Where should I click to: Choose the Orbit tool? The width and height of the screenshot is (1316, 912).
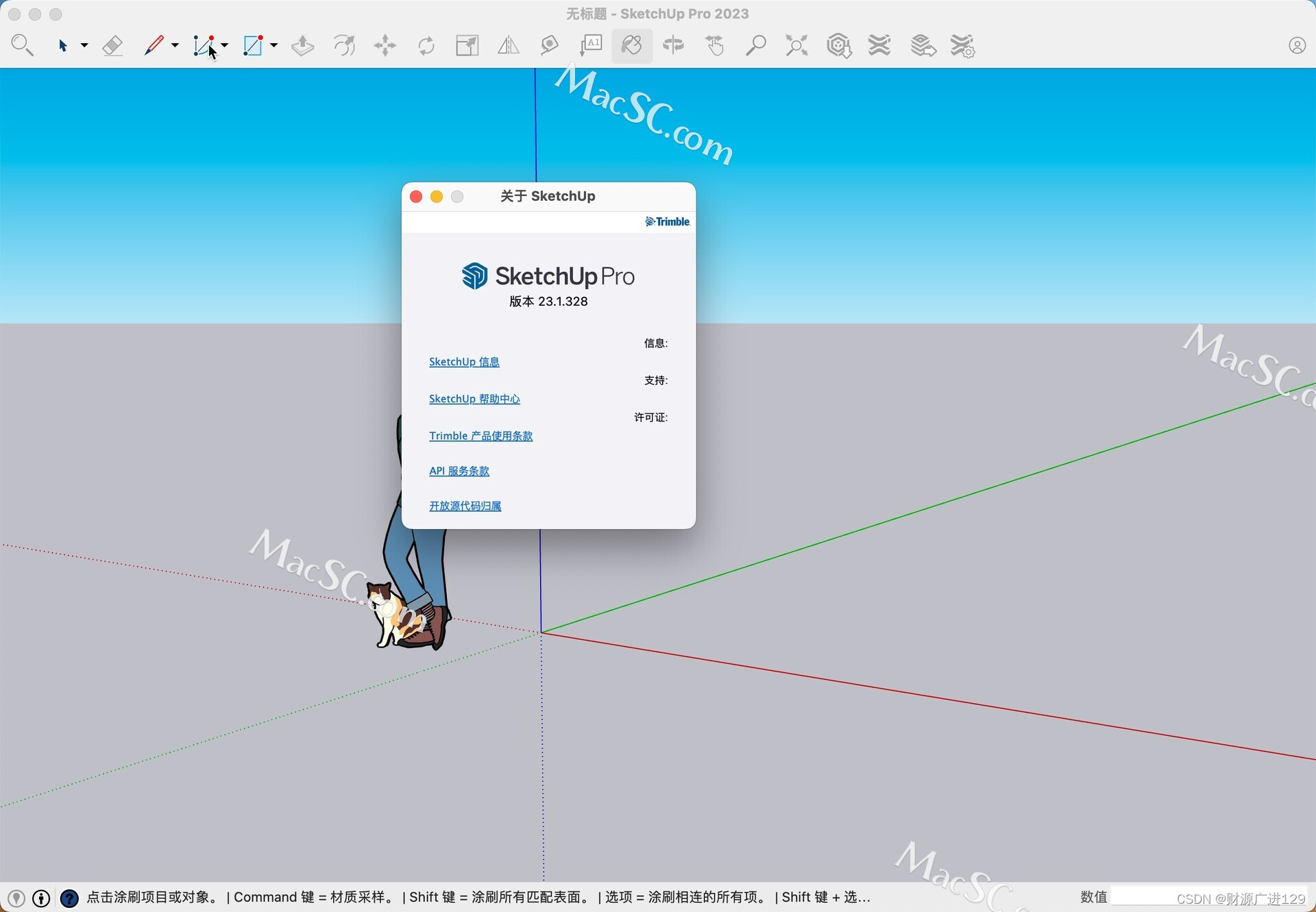674,46
